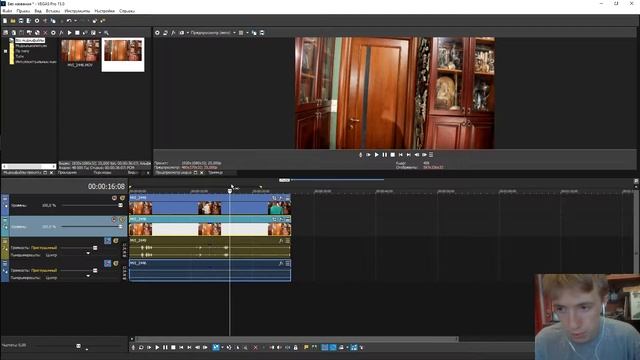Click the red Delete icon in the timeline toolbar

pos(256,347)
